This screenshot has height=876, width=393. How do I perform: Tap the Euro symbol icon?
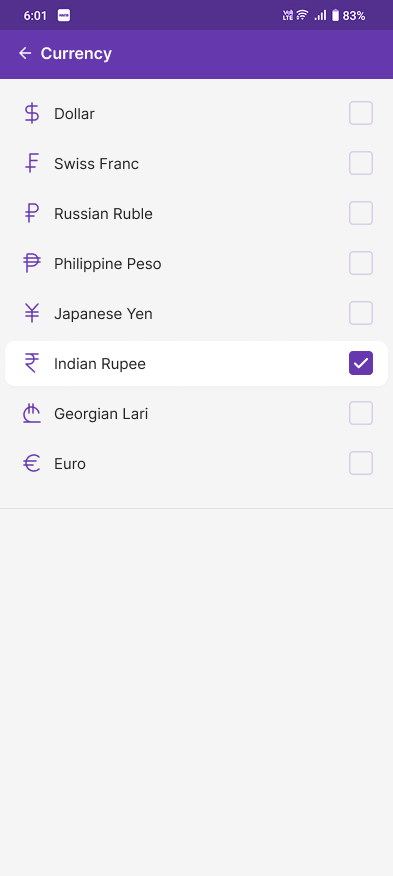click(32, 464)
